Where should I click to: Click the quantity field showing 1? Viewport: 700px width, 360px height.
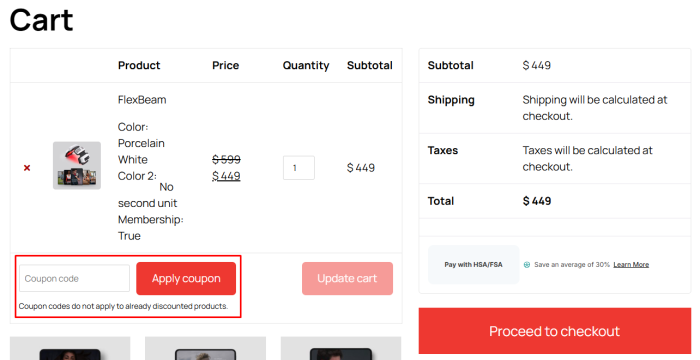click(x=299, y=168)
